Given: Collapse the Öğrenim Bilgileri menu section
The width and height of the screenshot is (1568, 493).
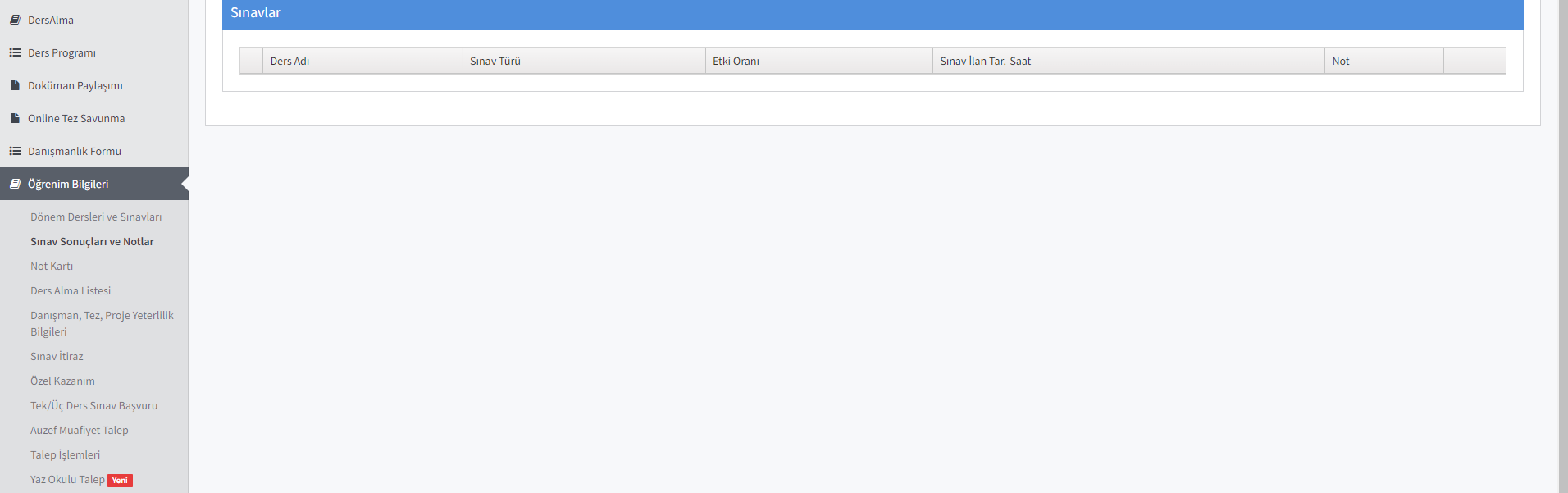Looking at the screenshot, I should pos(68,184).
